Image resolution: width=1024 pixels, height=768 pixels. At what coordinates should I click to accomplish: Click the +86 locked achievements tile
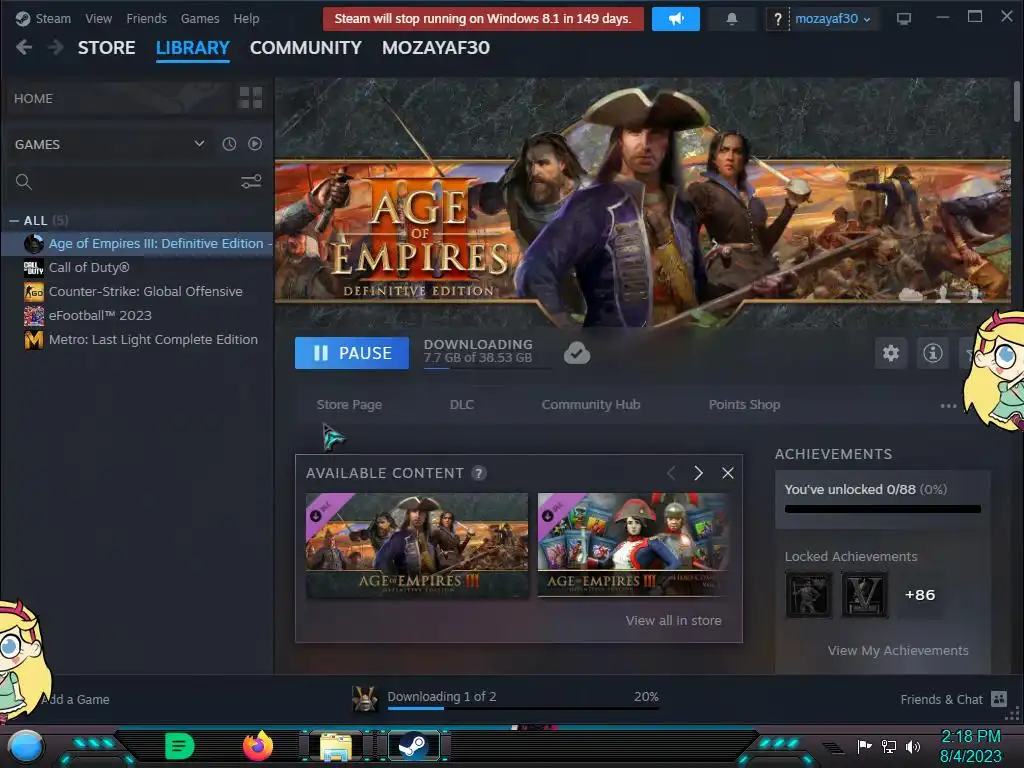(920, 595)
